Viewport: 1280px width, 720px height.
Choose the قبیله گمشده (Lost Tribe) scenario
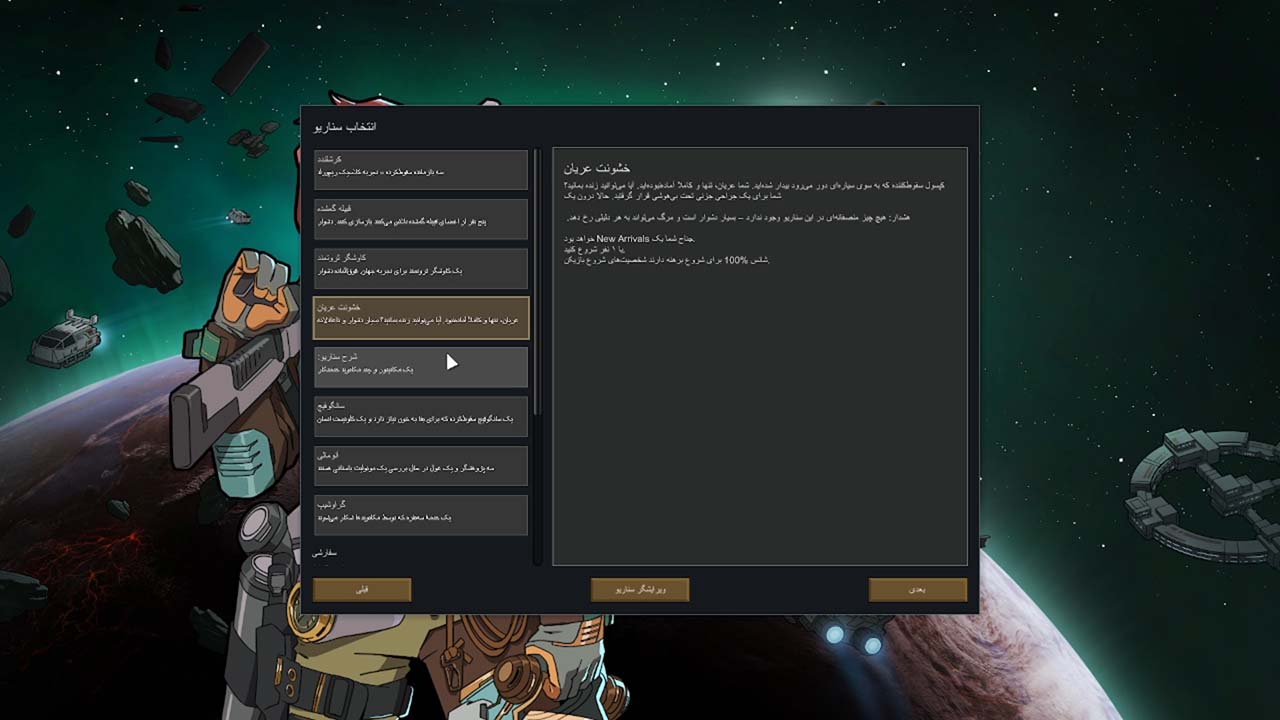click(x=420, y=218)
